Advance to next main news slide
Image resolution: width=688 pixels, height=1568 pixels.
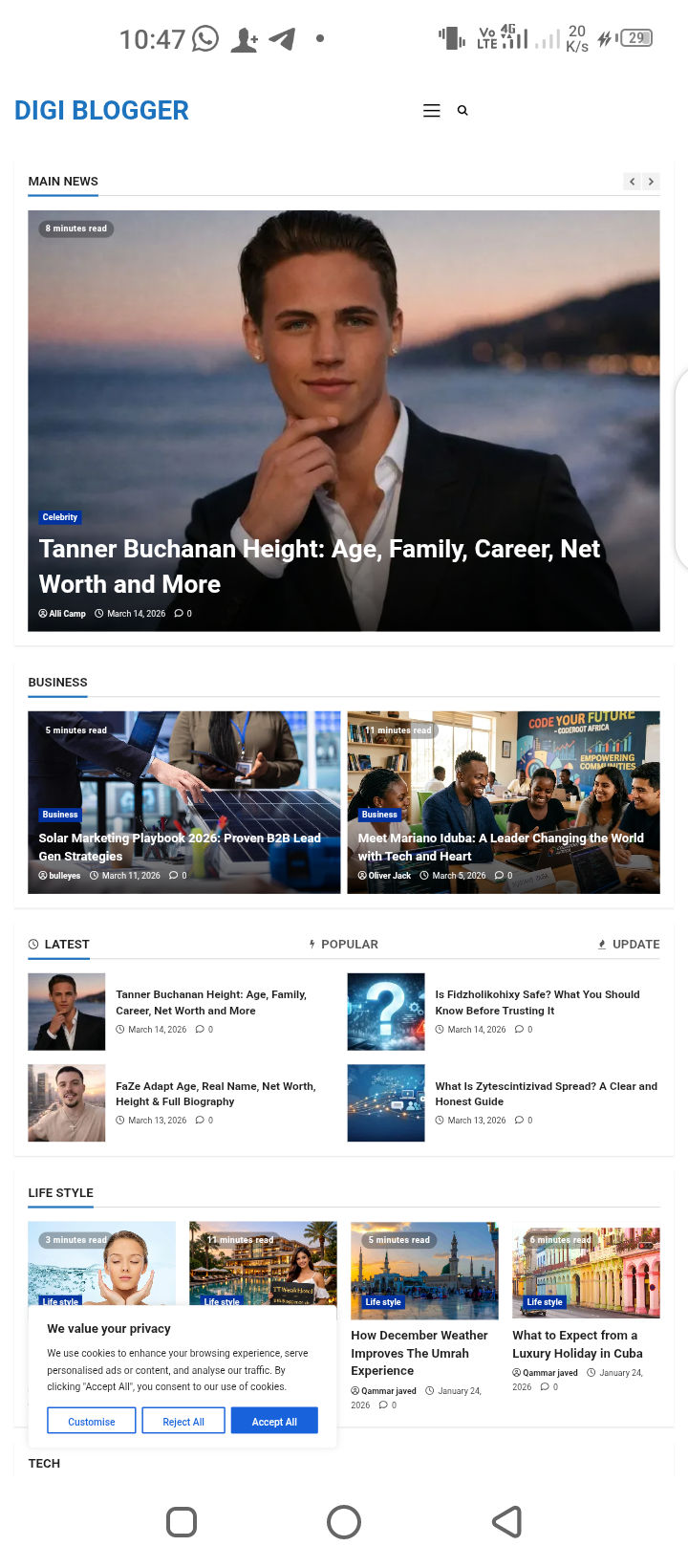(x=651, y=181)
